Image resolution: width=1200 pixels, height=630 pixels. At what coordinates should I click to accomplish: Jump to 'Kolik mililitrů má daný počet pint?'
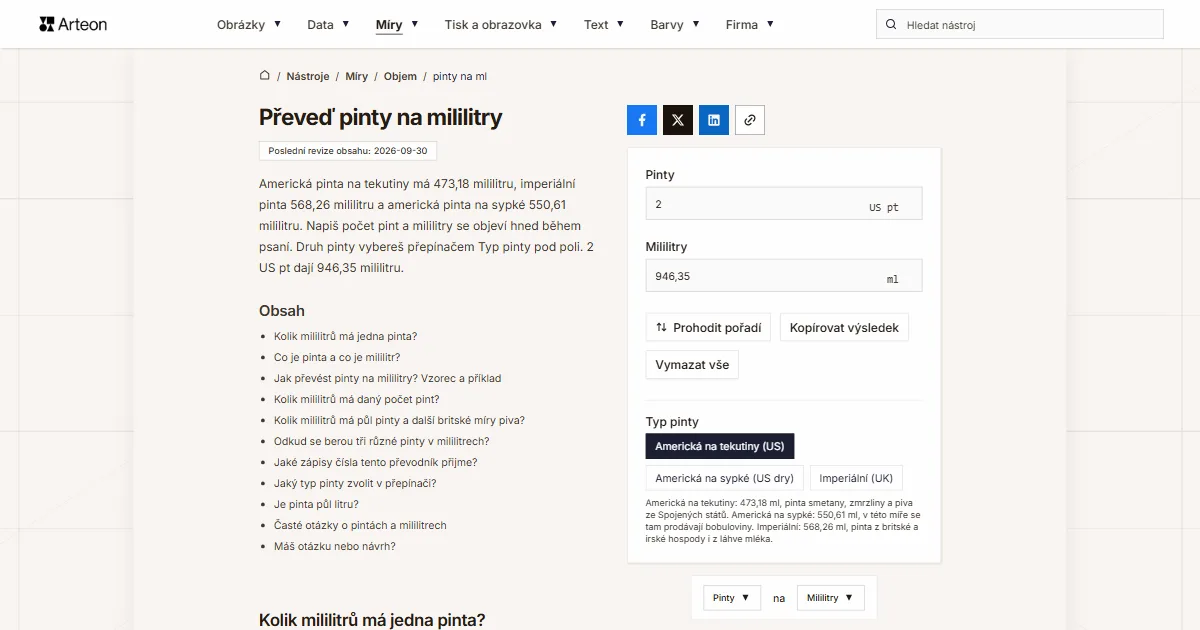coord(356,399)
